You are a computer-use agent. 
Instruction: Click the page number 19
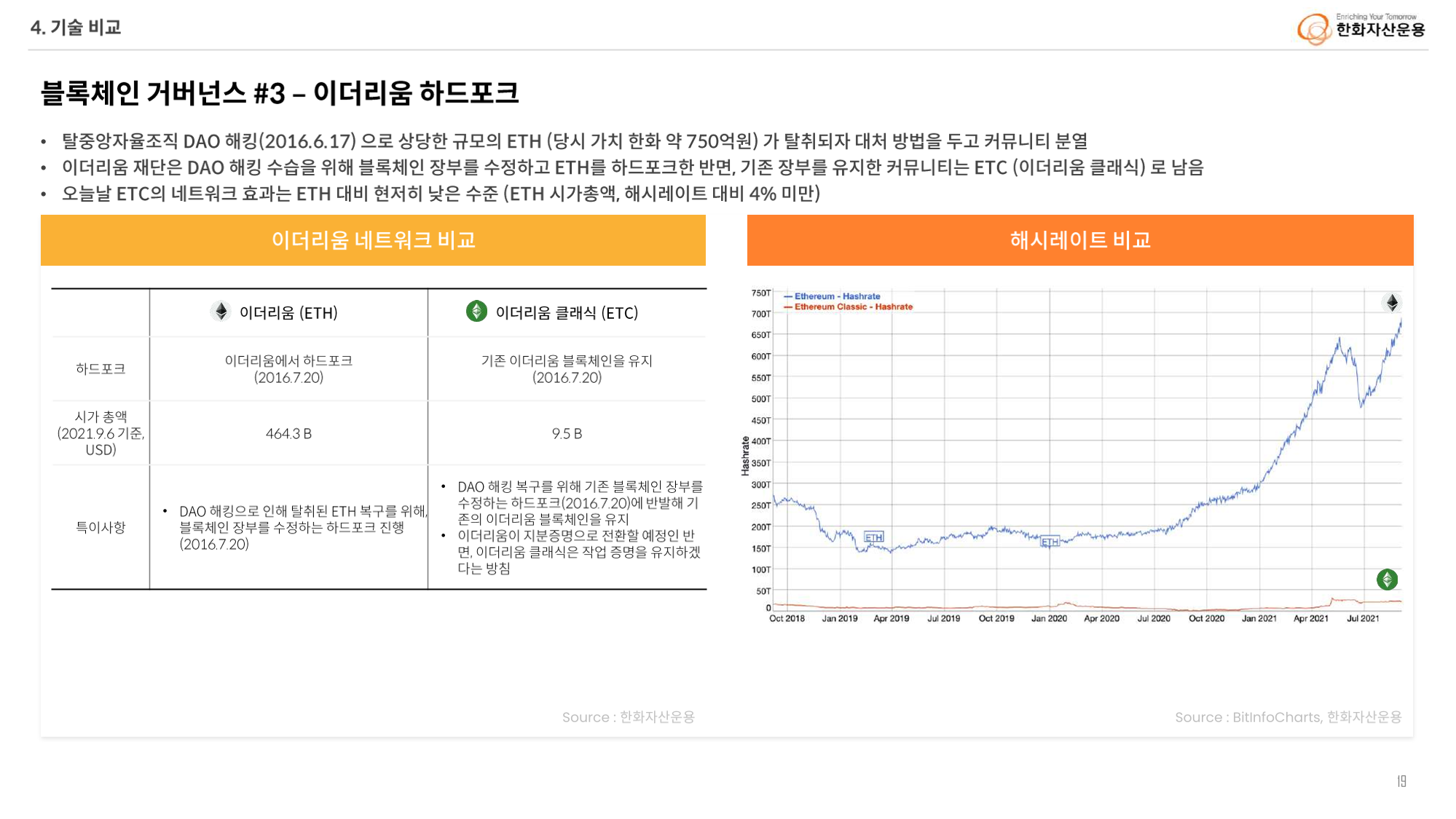1401,781
